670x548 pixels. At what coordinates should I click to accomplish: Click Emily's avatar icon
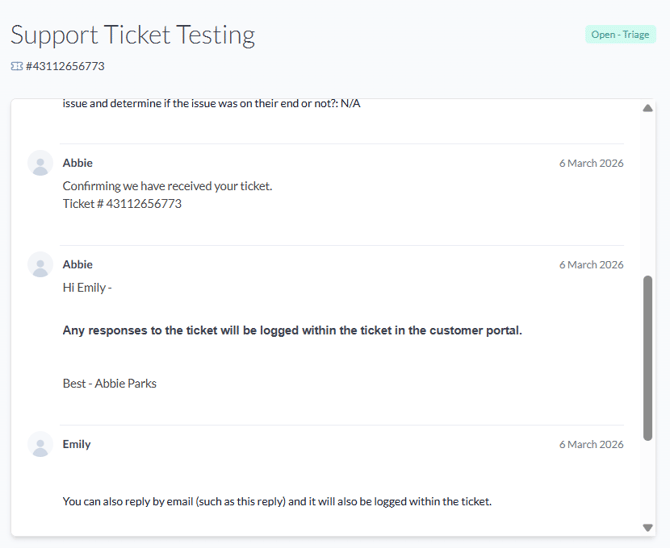click(x=40, y=445)
